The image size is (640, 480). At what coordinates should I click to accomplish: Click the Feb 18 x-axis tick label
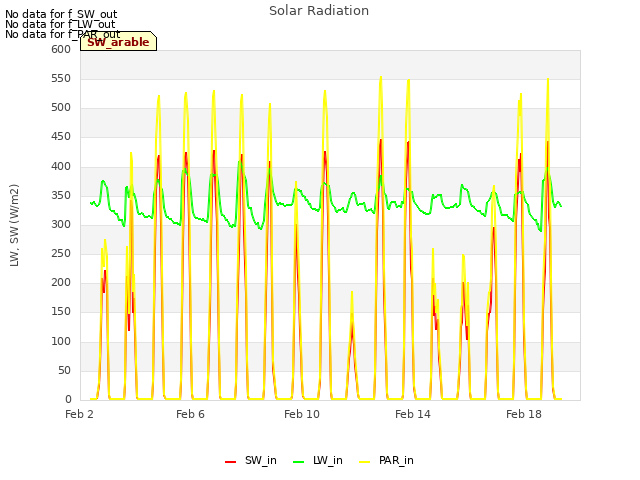pos(524,414)
